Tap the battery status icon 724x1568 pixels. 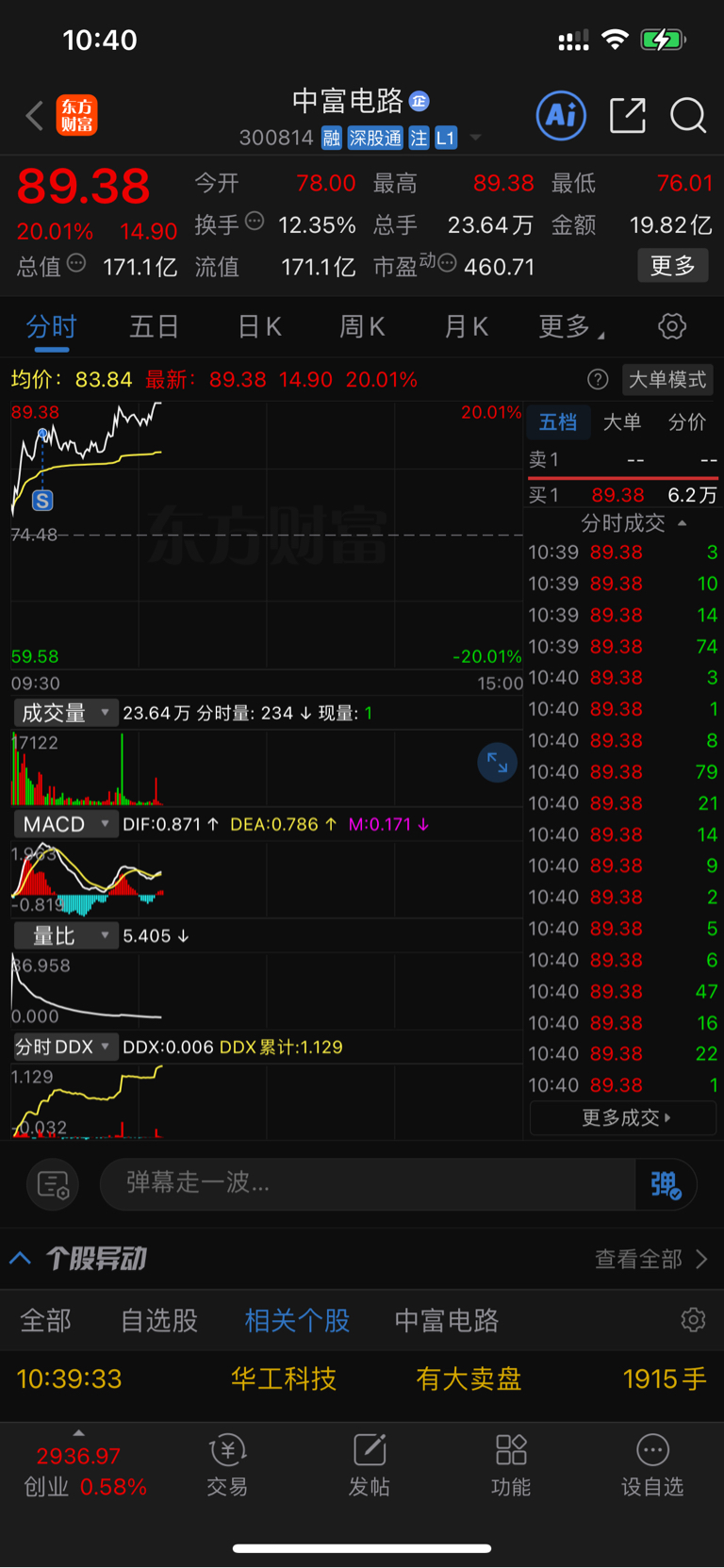click(664, 40)
